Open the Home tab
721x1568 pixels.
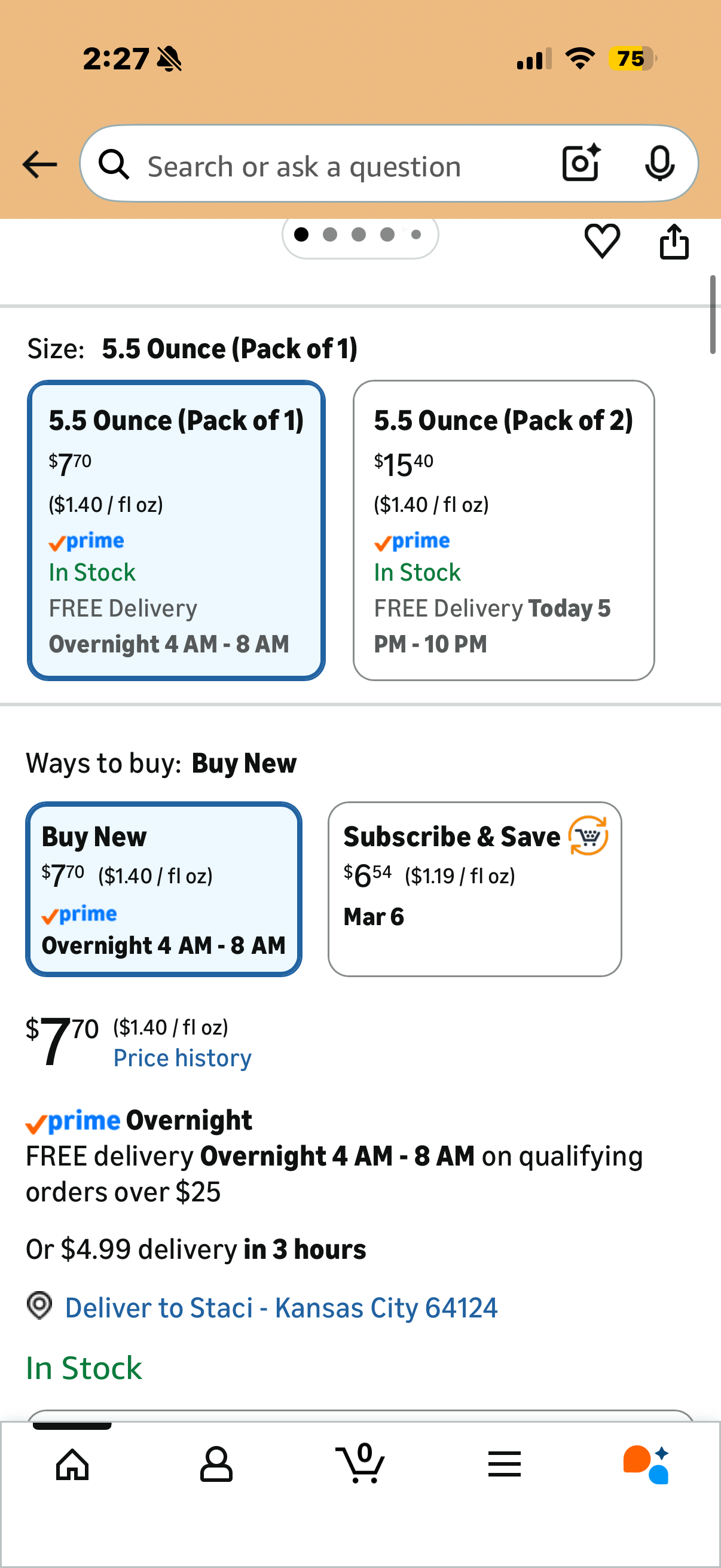[x=72, y=1463]
